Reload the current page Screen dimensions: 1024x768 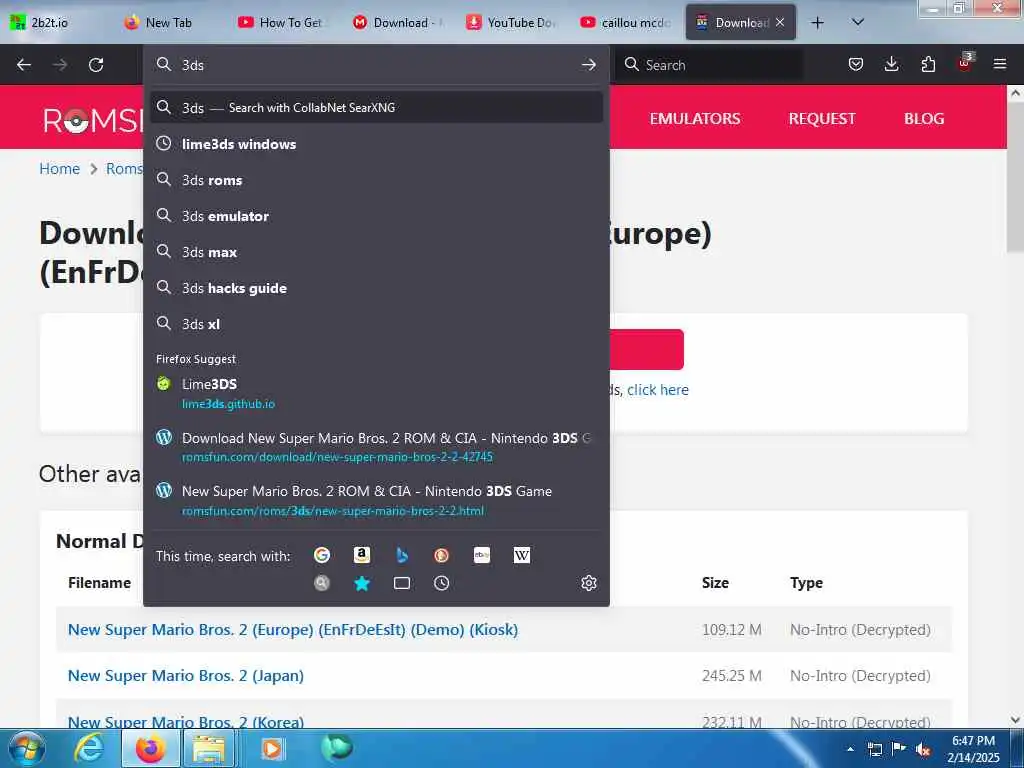click(96, 65)
